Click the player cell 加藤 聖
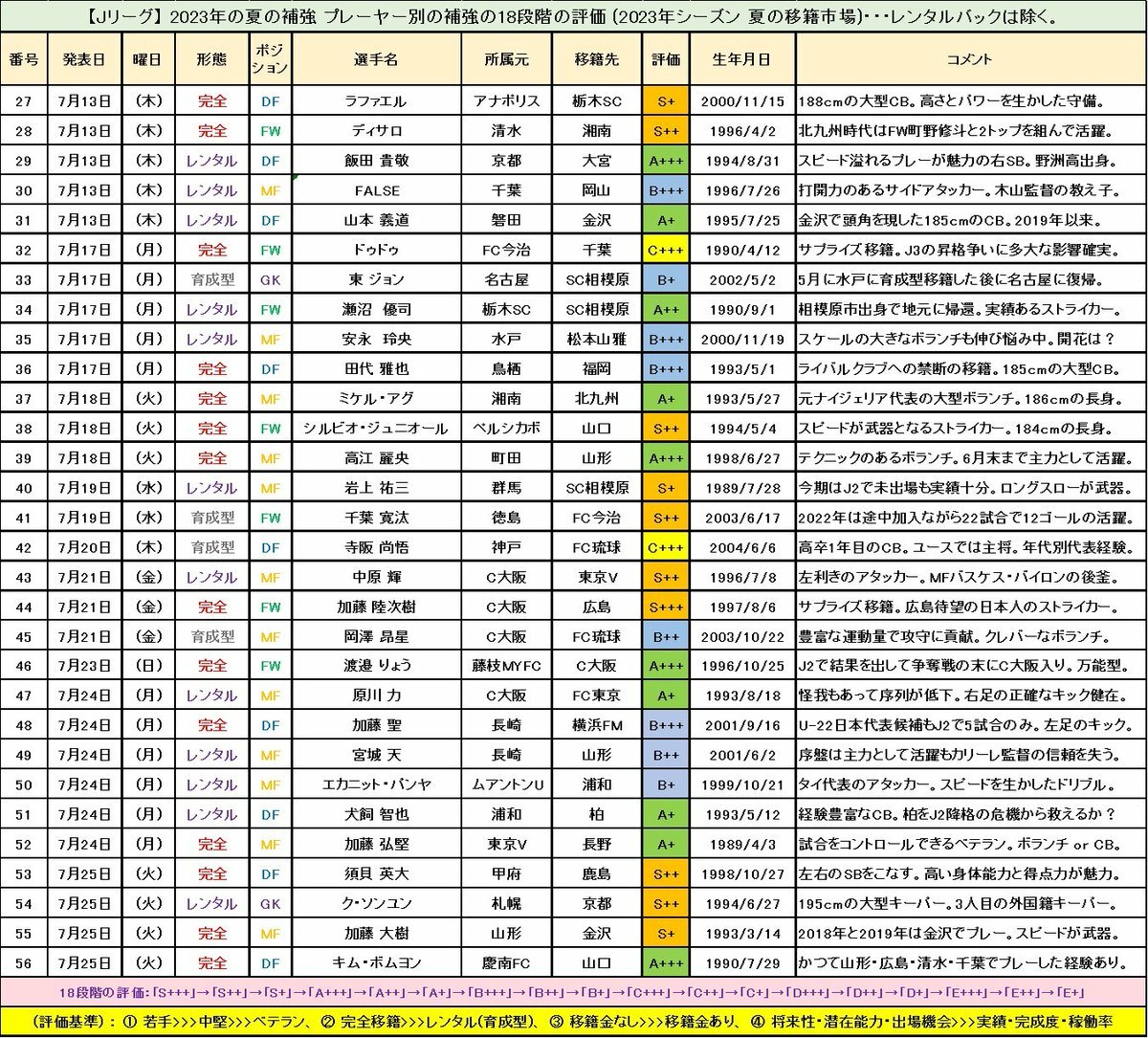Viewport: 1148px width, 1038px height. point(375,724)
